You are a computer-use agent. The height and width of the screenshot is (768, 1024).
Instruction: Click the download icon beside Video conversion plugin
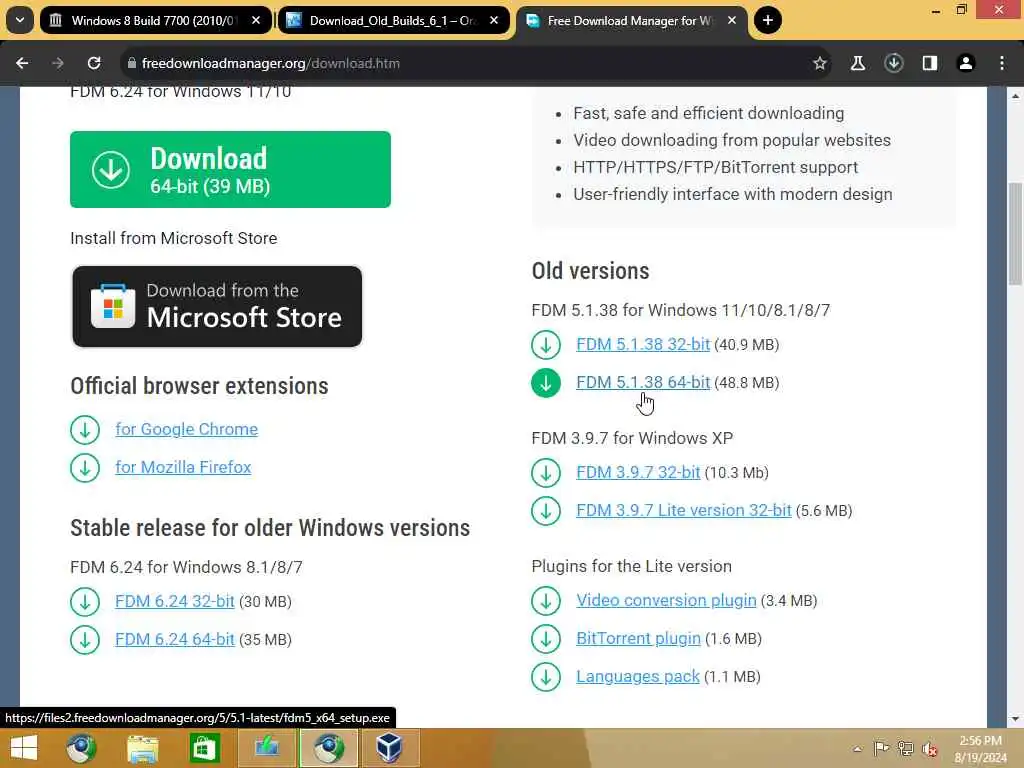[x=546, y=601]
